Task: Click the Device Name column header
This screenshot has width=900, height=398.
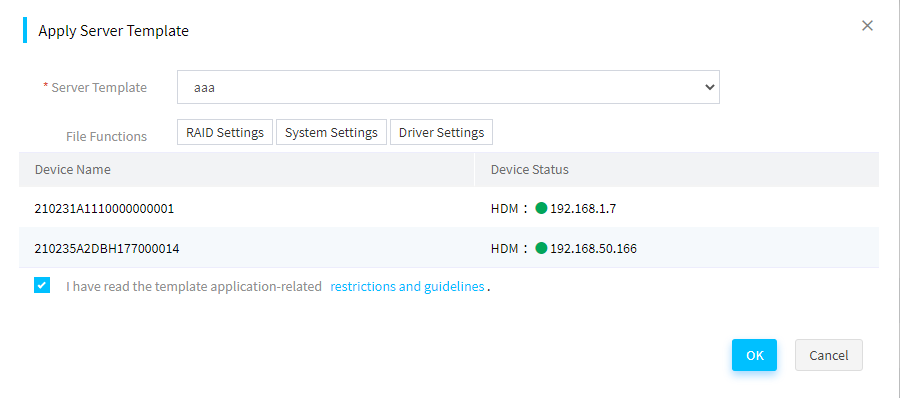Action: (73, 169)
